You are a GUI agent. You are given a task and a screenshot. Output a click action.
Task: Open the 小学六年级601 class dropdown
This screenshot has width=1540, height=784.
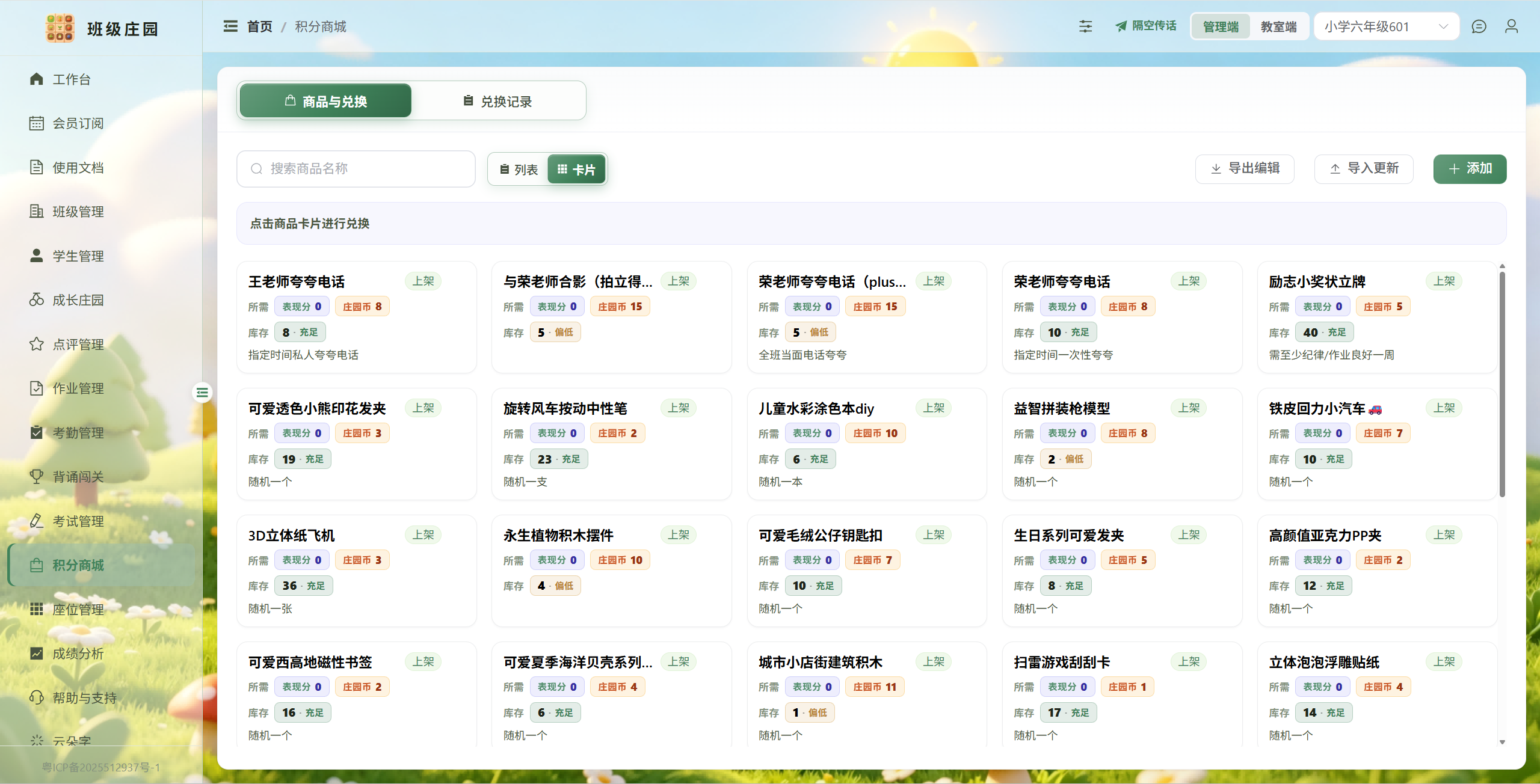1387,26
